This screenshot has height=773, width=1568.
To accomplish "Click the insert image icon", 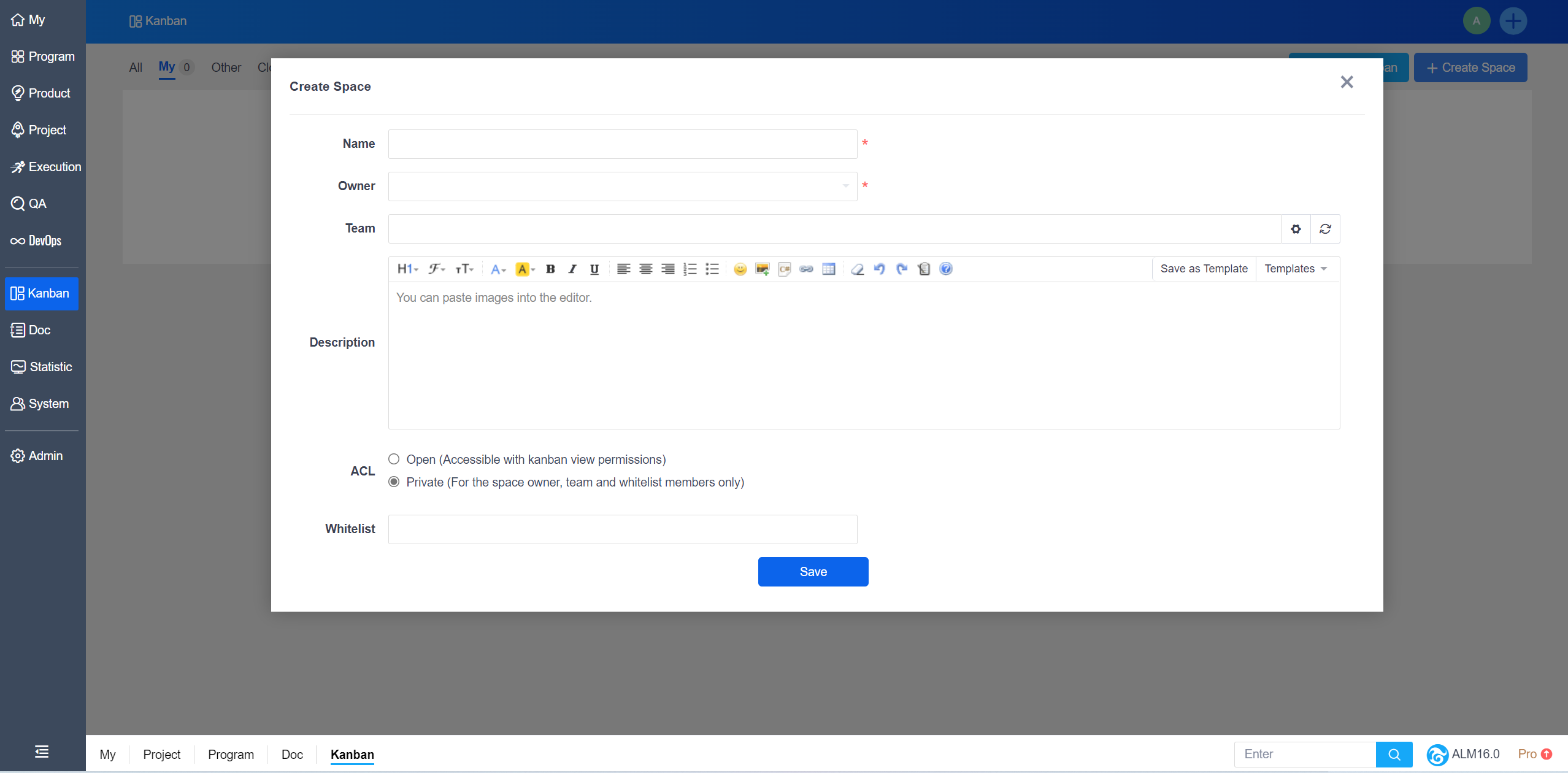I will 762,269.
